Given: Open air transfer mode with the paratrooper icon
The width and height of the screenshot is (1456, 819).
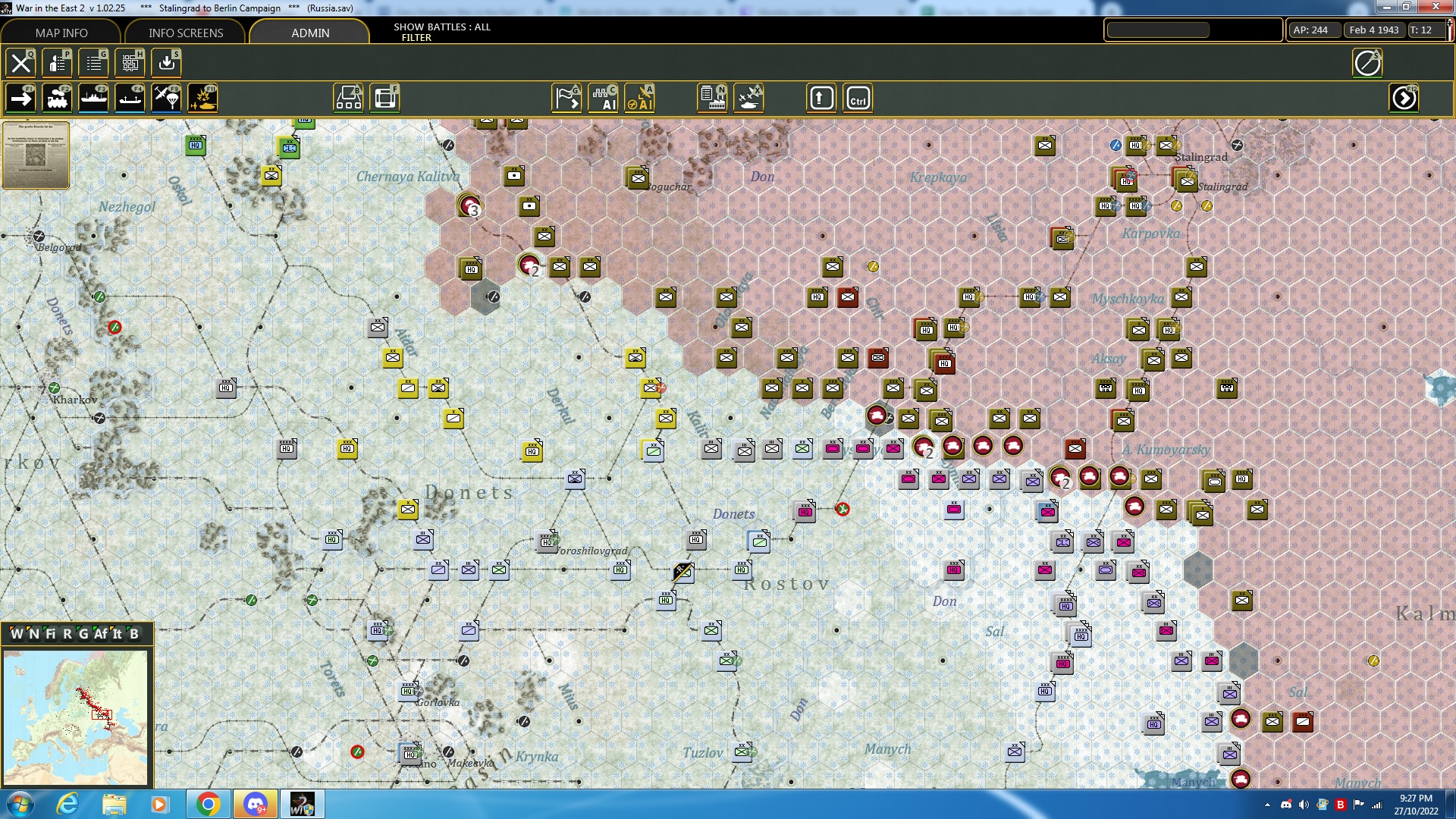Looking at the screenshot, I should [165, 97].
